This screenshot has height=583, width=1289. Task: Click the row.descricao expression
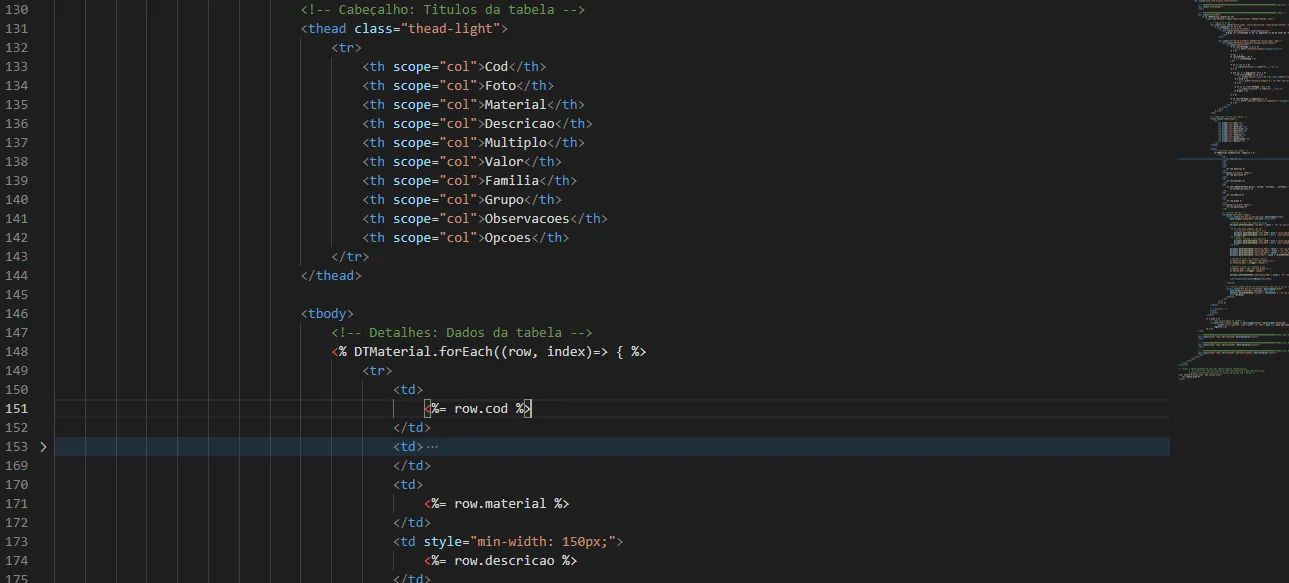[503, 561]
